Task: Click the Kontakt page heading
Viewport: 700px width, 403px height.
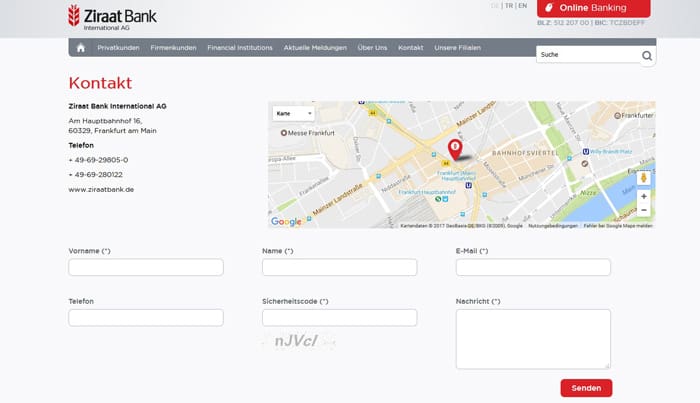Action: click(x=100, y=83)
